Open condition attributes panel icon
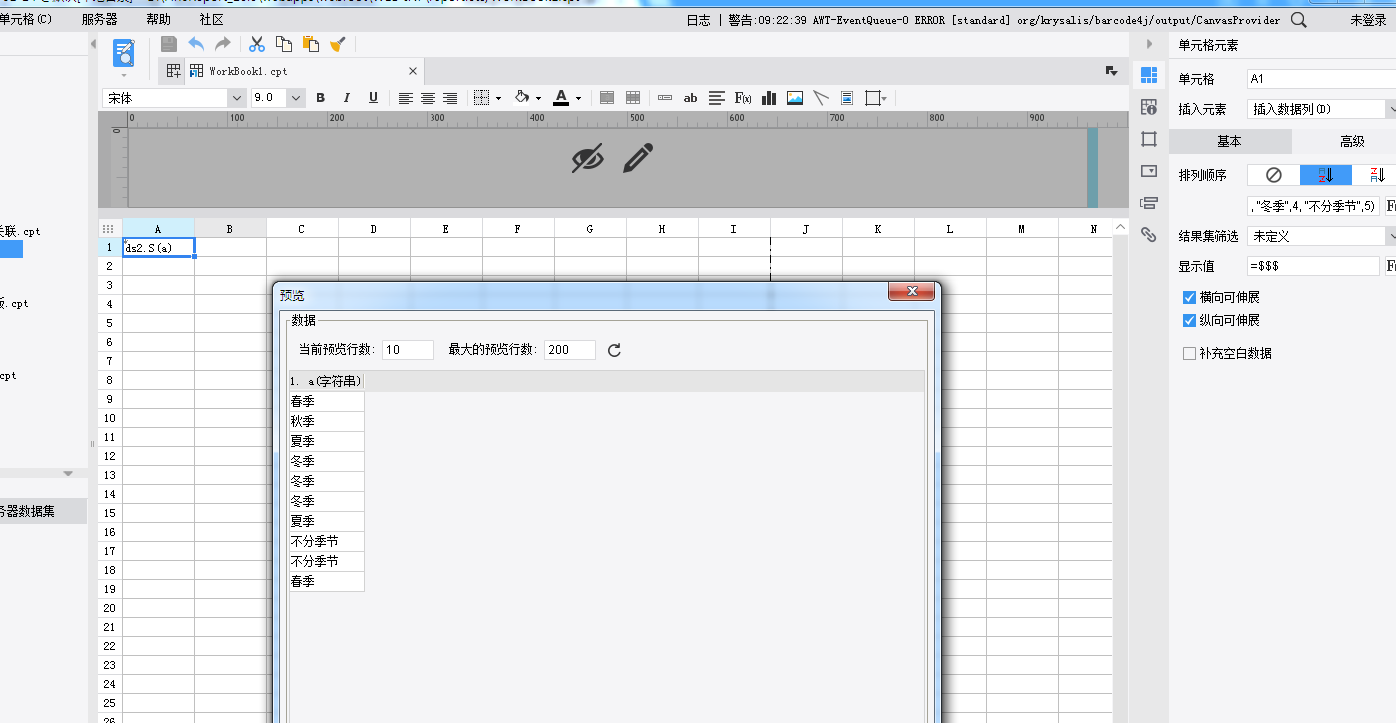1396x723 pixels. [x=1149, y=203]
